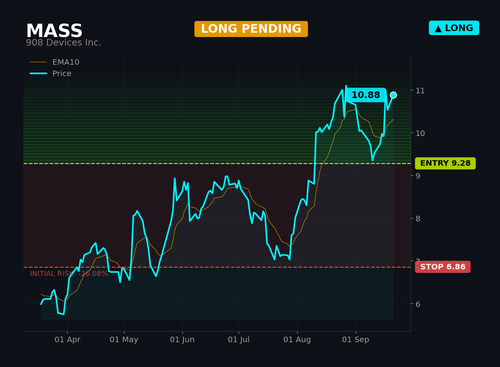Screen dimensions: 500x367
Task: Click the 11 price axis label
Action: point(420,91)
